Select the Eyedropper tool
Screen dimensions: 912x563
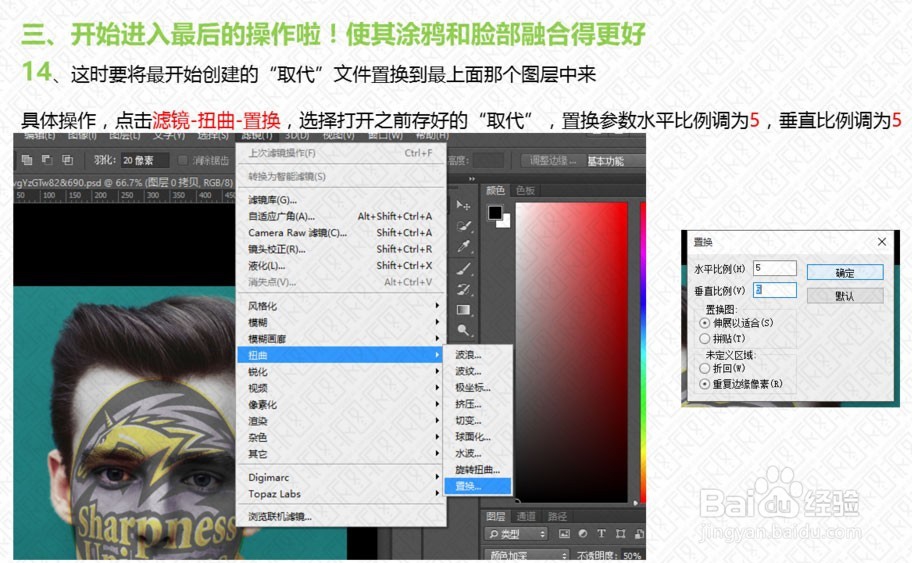[x=464, y=247]
